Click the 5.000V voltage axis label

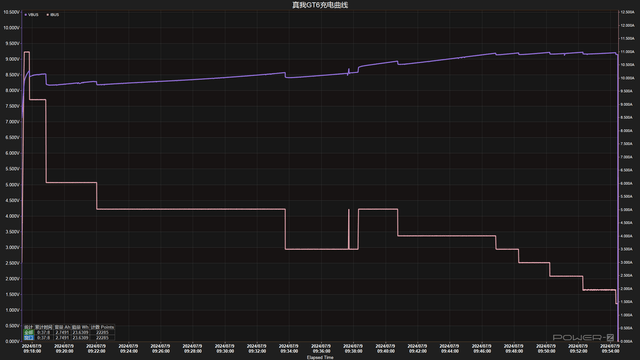(12, 185)
